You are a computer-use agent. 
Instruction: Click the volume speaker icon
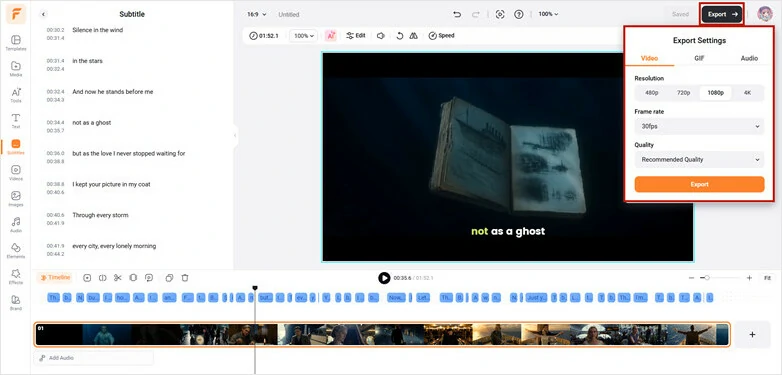click(381, 35)
